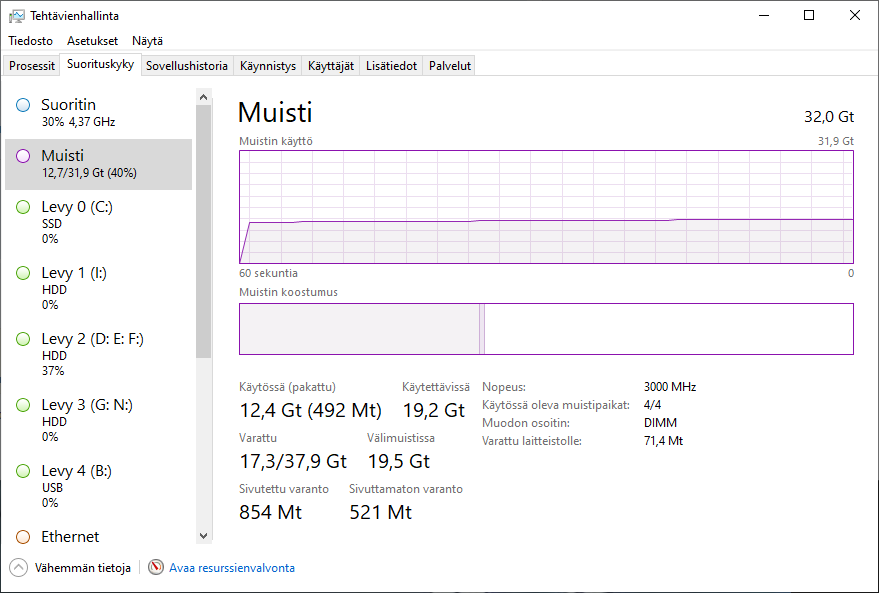Image resolution: width=879 pixels, height=593 pixels.
Task: Select the Suoritin blue circle icon
Action: point(23,105)
